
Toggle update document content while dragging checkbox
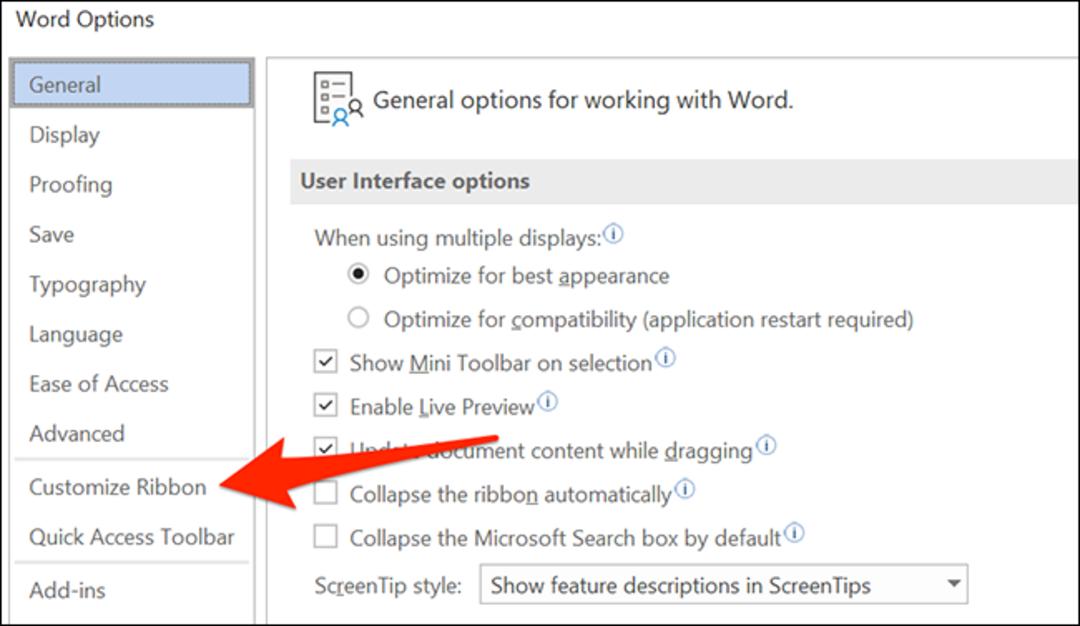326,448
